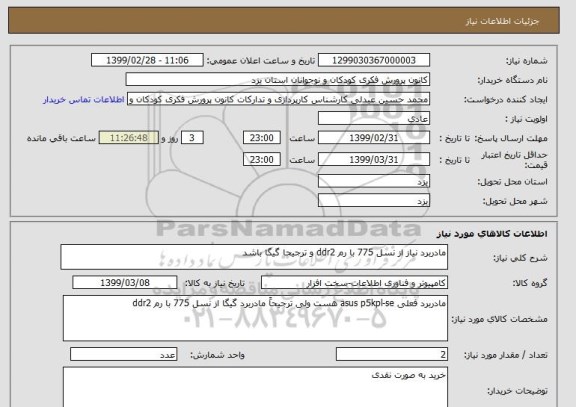
Task: Click the header title جزئیات اطلاعات نیاز
Action: [x=502, y=21]
